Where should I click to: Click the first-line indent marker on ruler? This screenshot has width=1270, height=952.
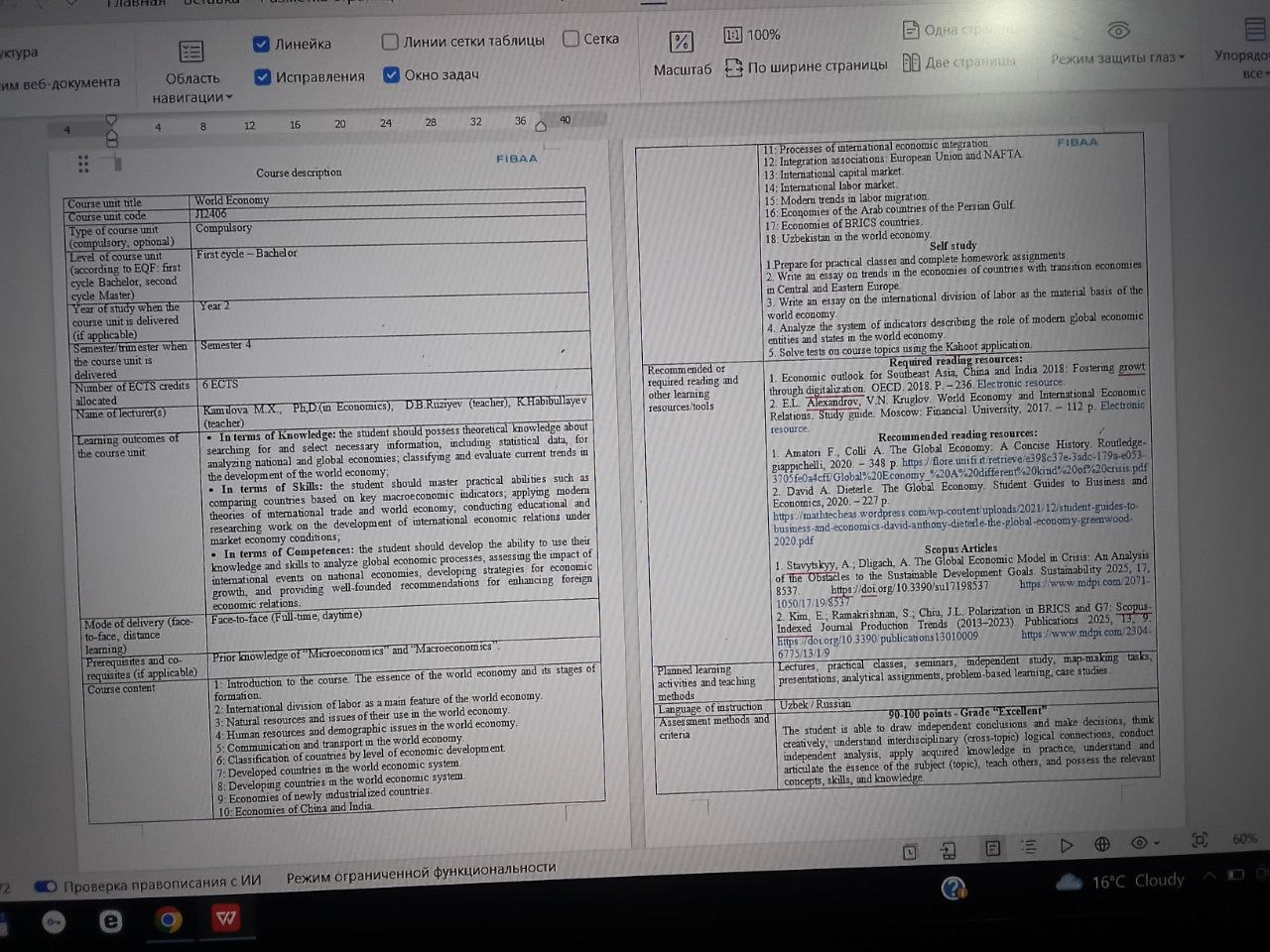coord(111,120)
